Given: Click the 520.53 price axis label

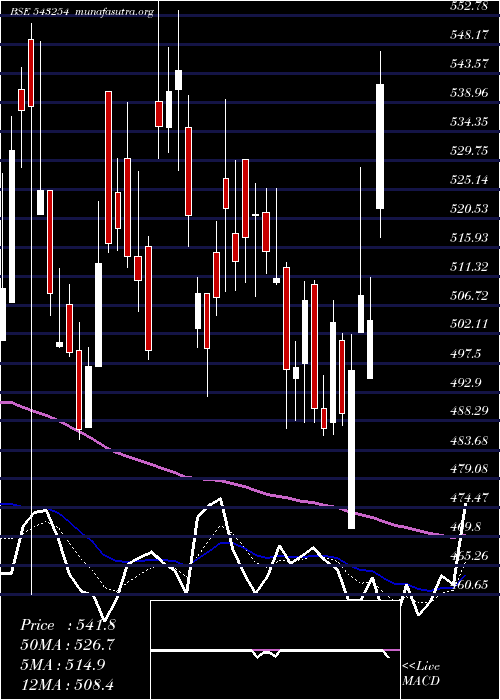Looking at the screenshot, I should tap(469, 208).
